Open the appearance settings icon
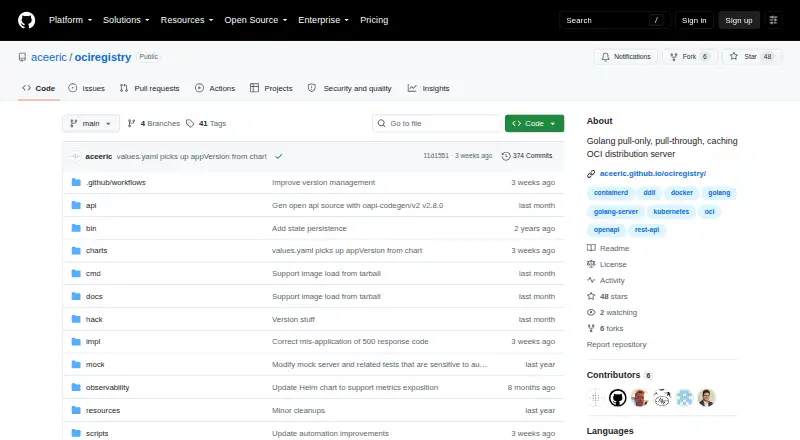 pos(773,20)
